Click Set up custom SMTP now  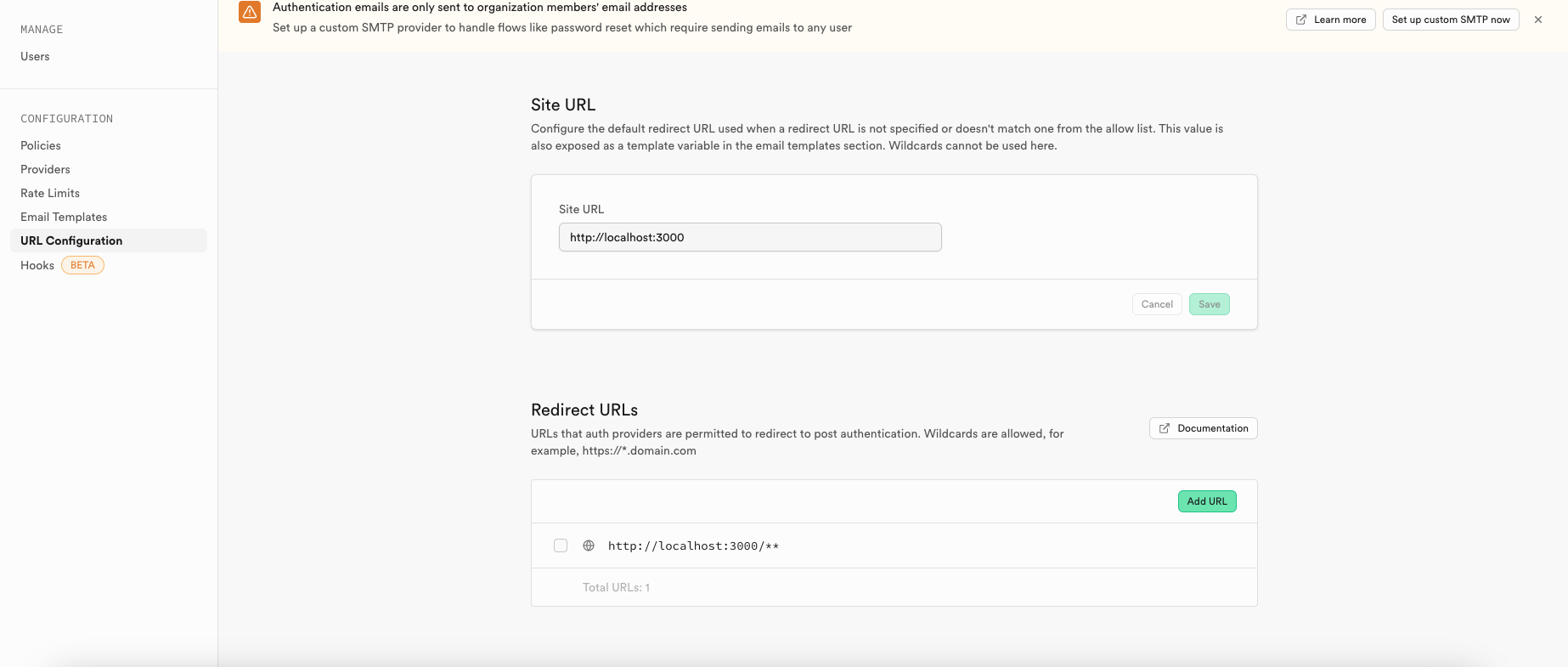[1451, 20]
